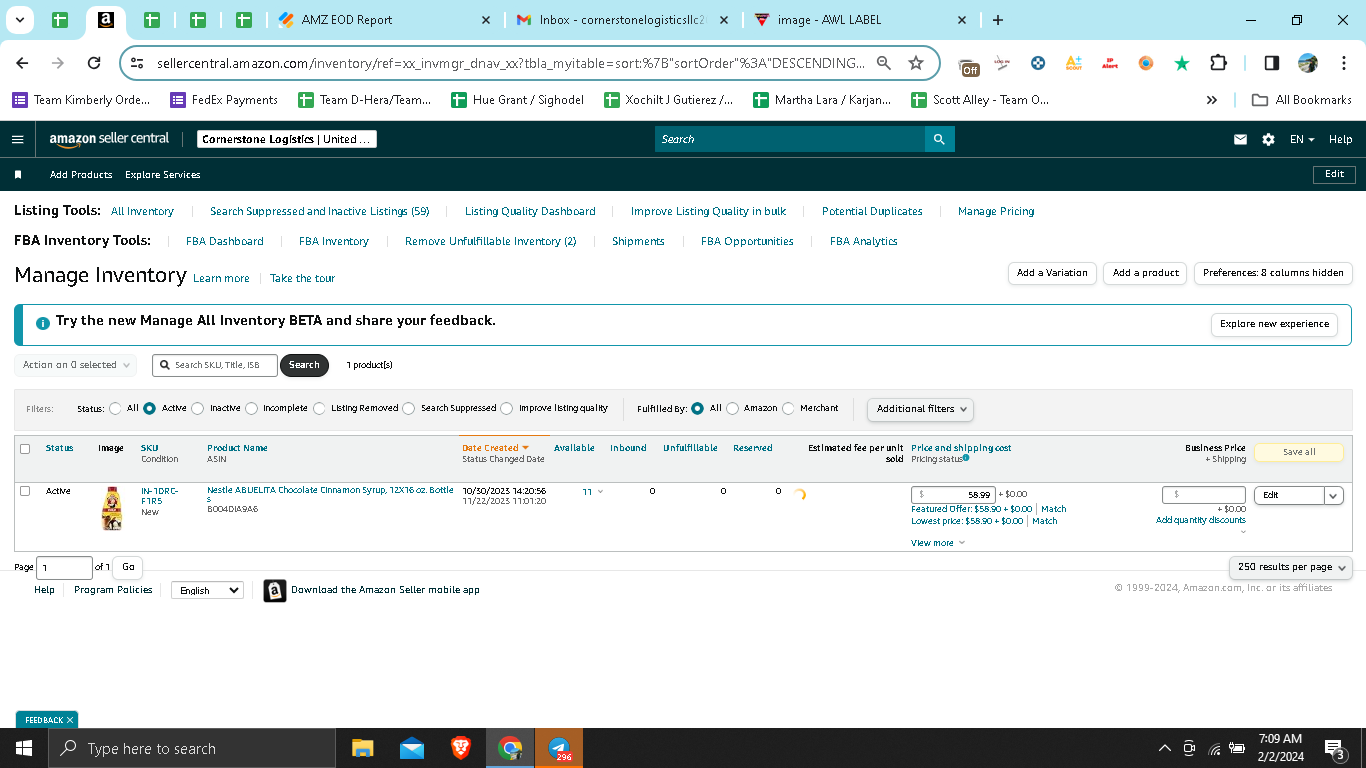
Task: Open the Seller Central messages envelope
Action: (1240, 139)
